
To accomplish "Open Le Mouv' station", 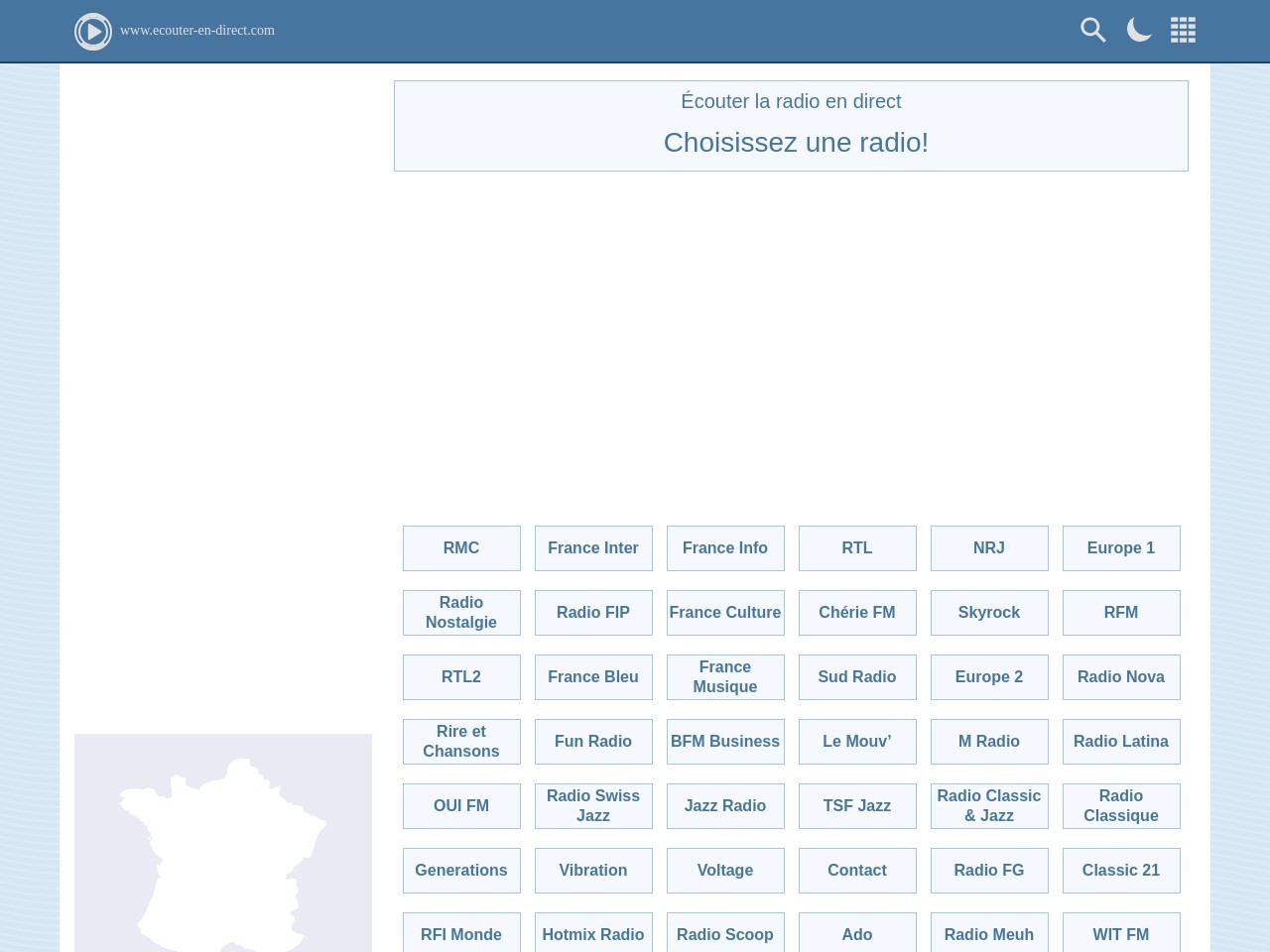I will tap(857, 742).
